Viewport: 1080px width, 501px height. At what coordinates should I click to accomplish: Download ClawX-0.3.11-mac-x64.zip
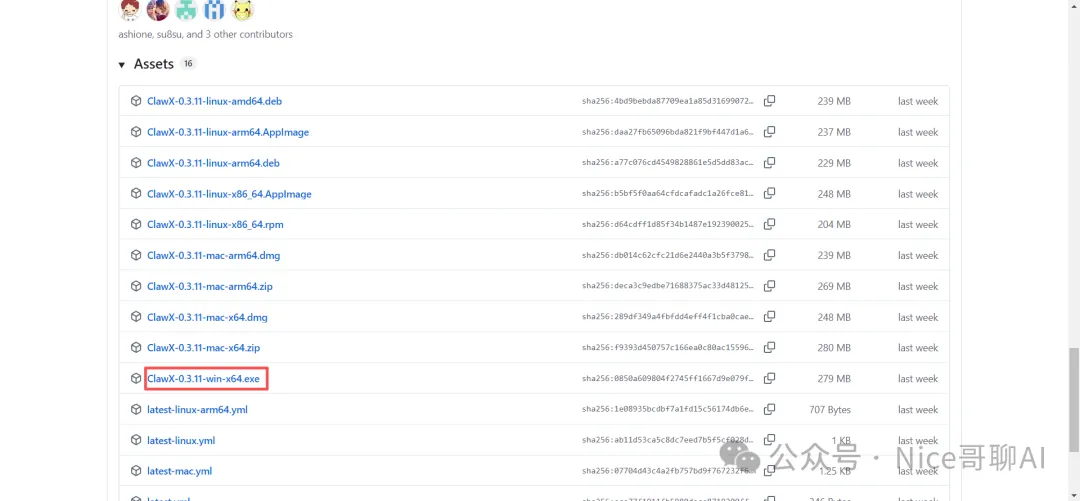(204, 348)
